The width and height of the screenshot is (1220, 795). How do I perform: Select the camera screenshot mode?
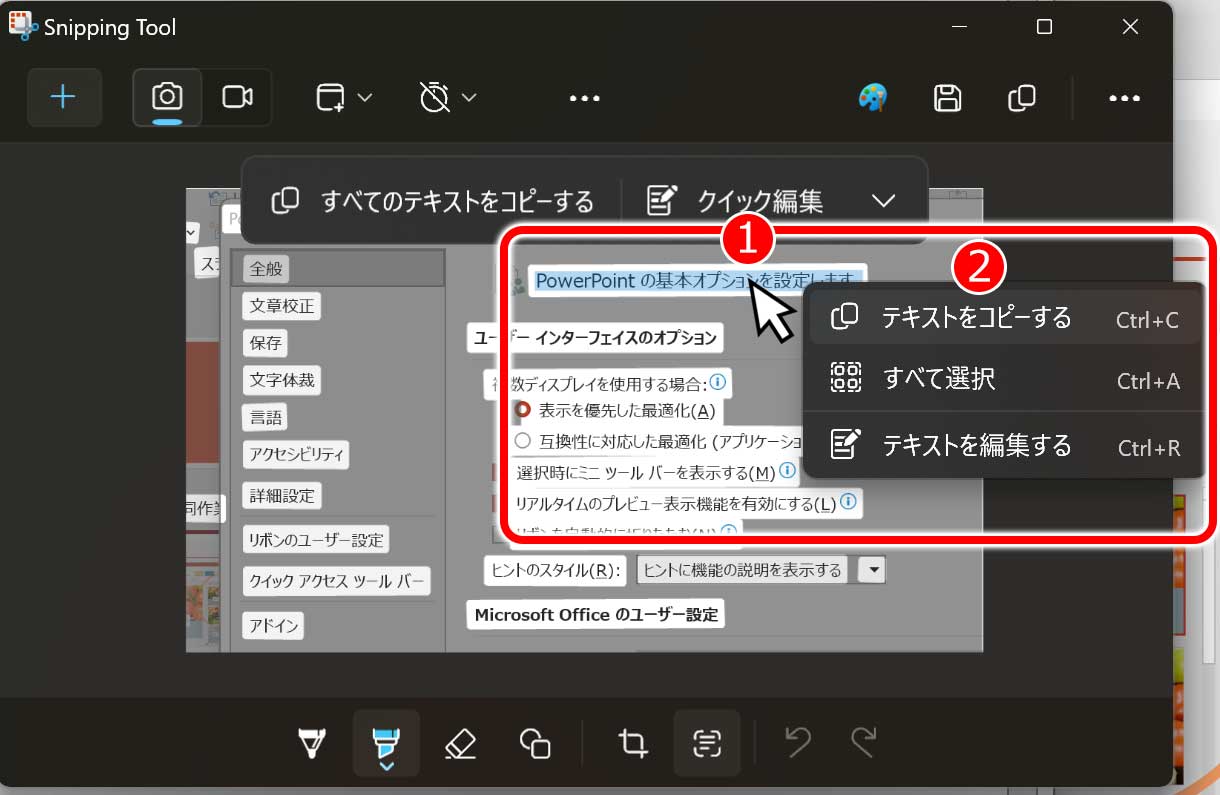pos(167,97)
